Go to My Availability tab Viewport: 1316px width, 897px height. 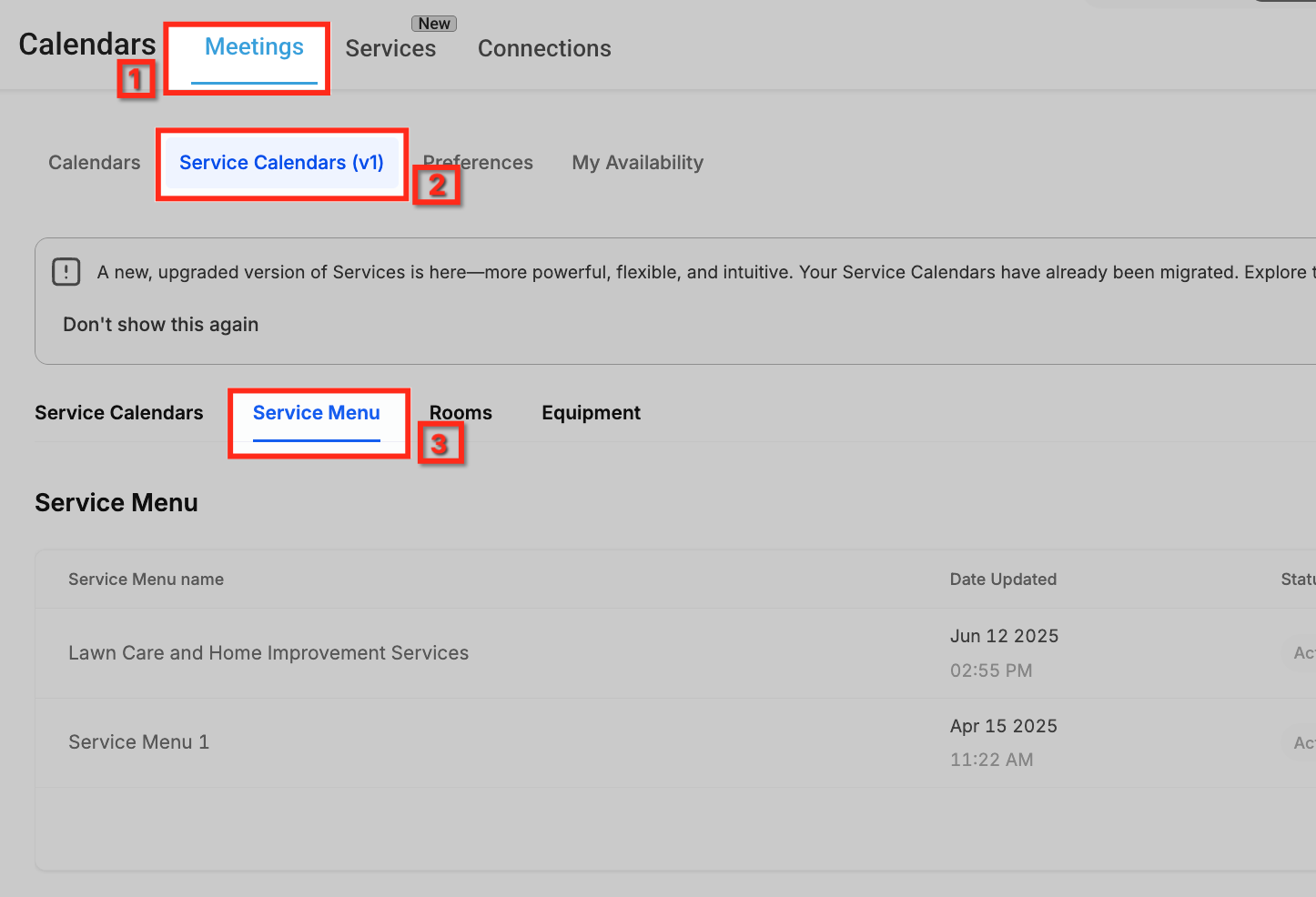pyautogui.click(x=638, y=162)
